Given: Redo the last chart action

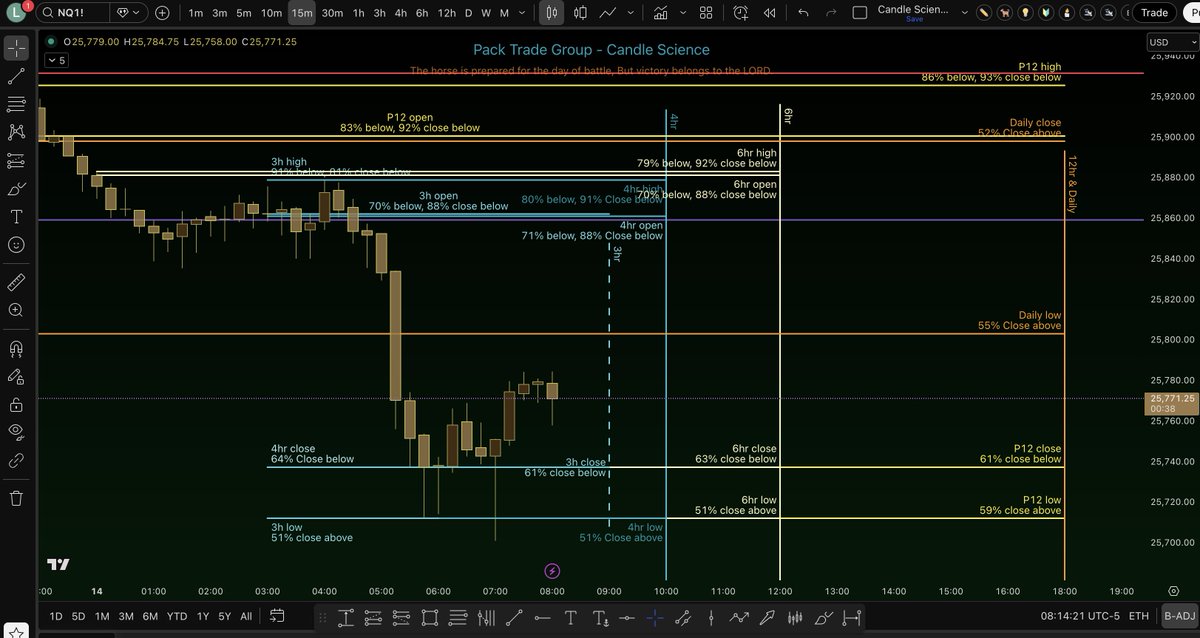Looking at the screenshot, I should [x=830, y=13].
